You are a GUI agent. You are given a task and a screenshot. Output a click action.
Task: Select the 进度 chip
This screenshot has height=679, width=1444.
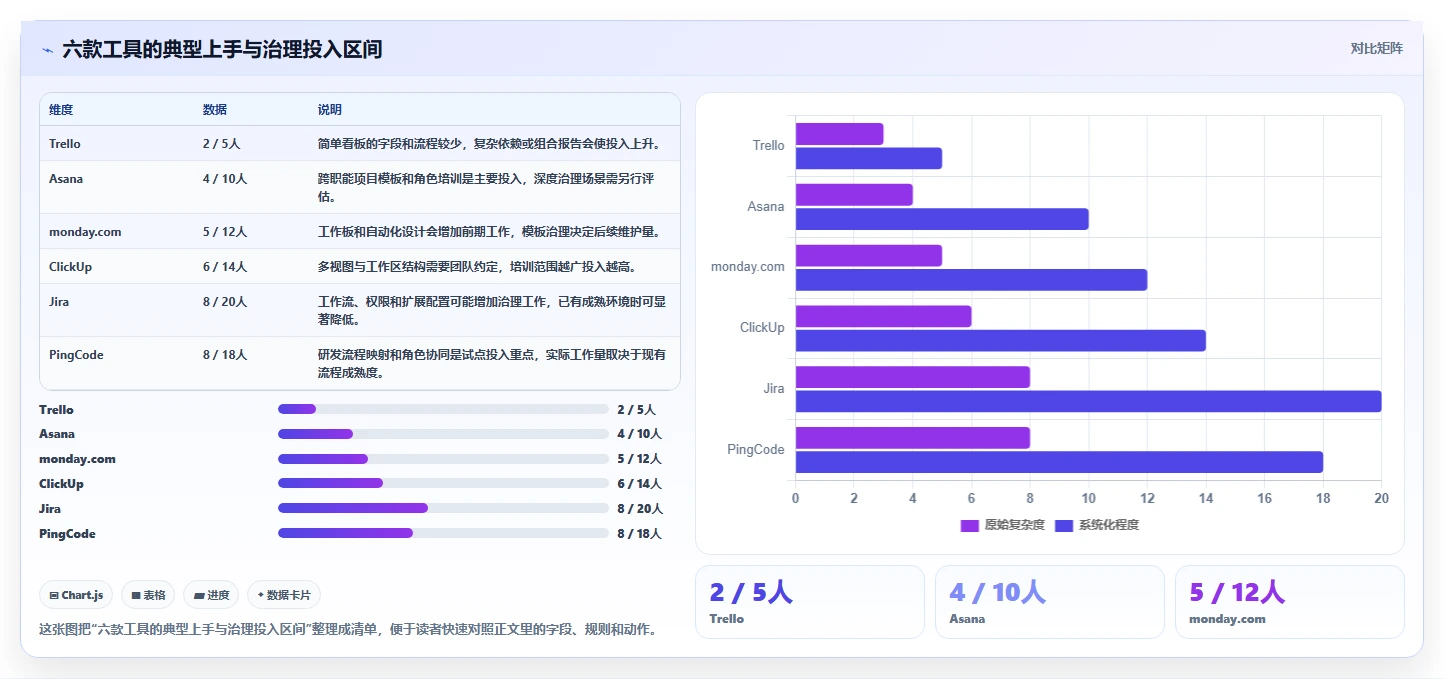point(211,595)
